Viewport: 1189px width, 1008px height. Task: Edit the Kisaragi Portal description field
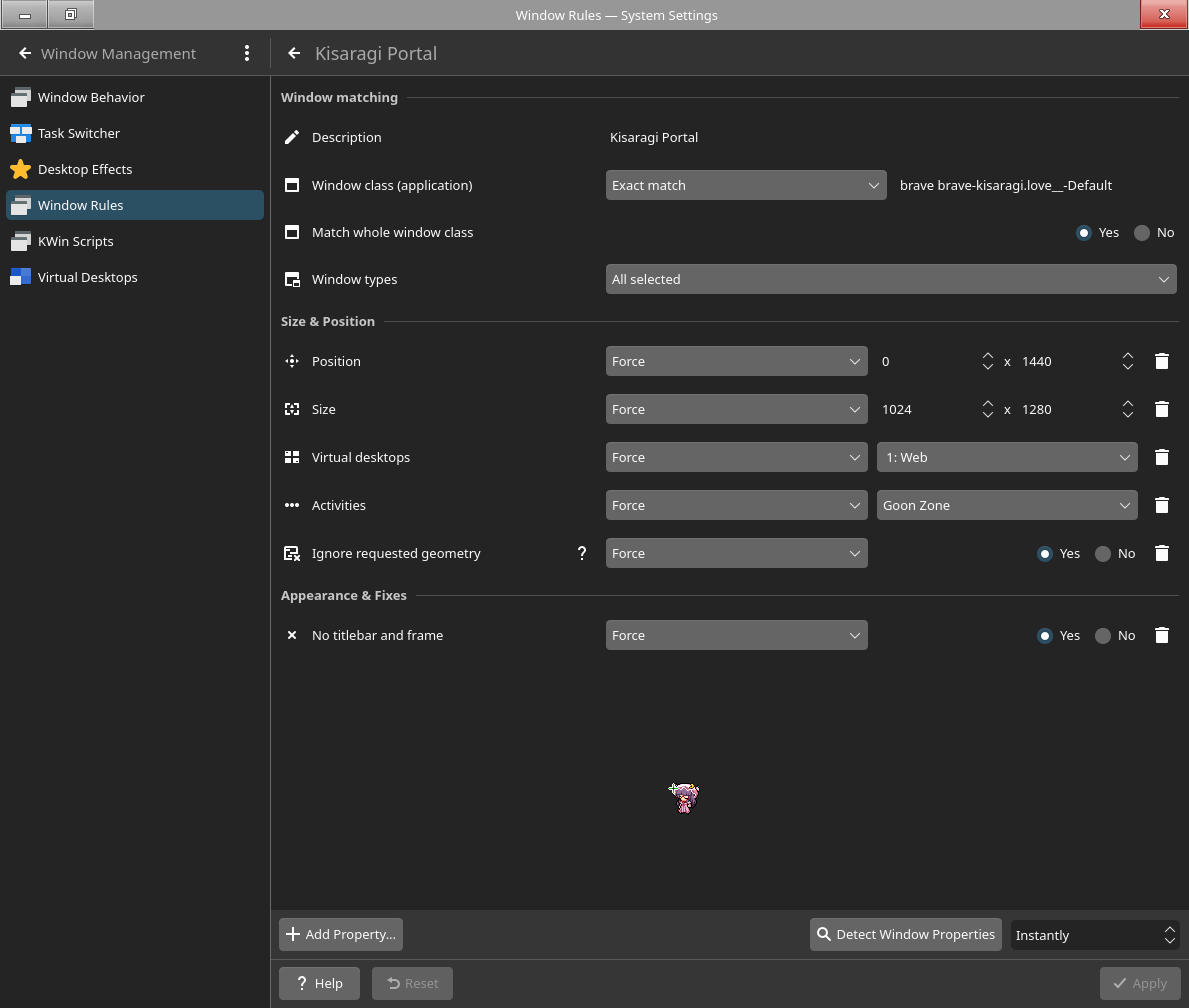point(891,137)
